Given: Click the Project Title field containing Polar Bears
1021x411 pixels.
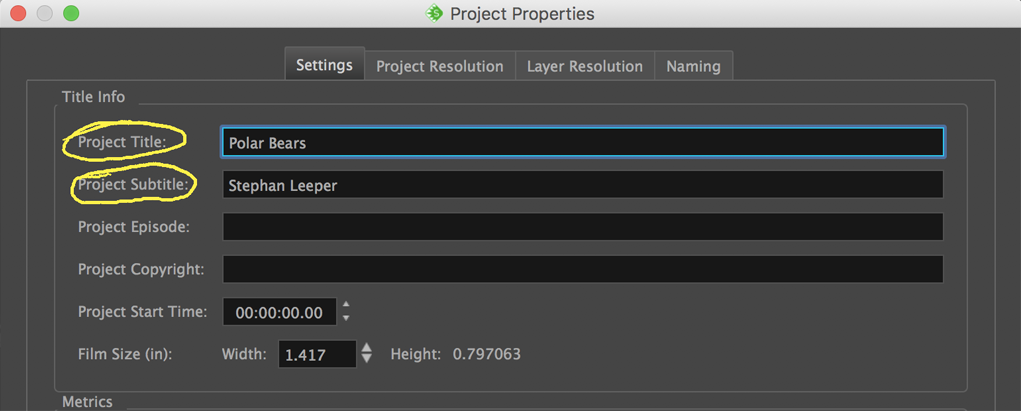Looking at the screenshot, I should 582,143.
